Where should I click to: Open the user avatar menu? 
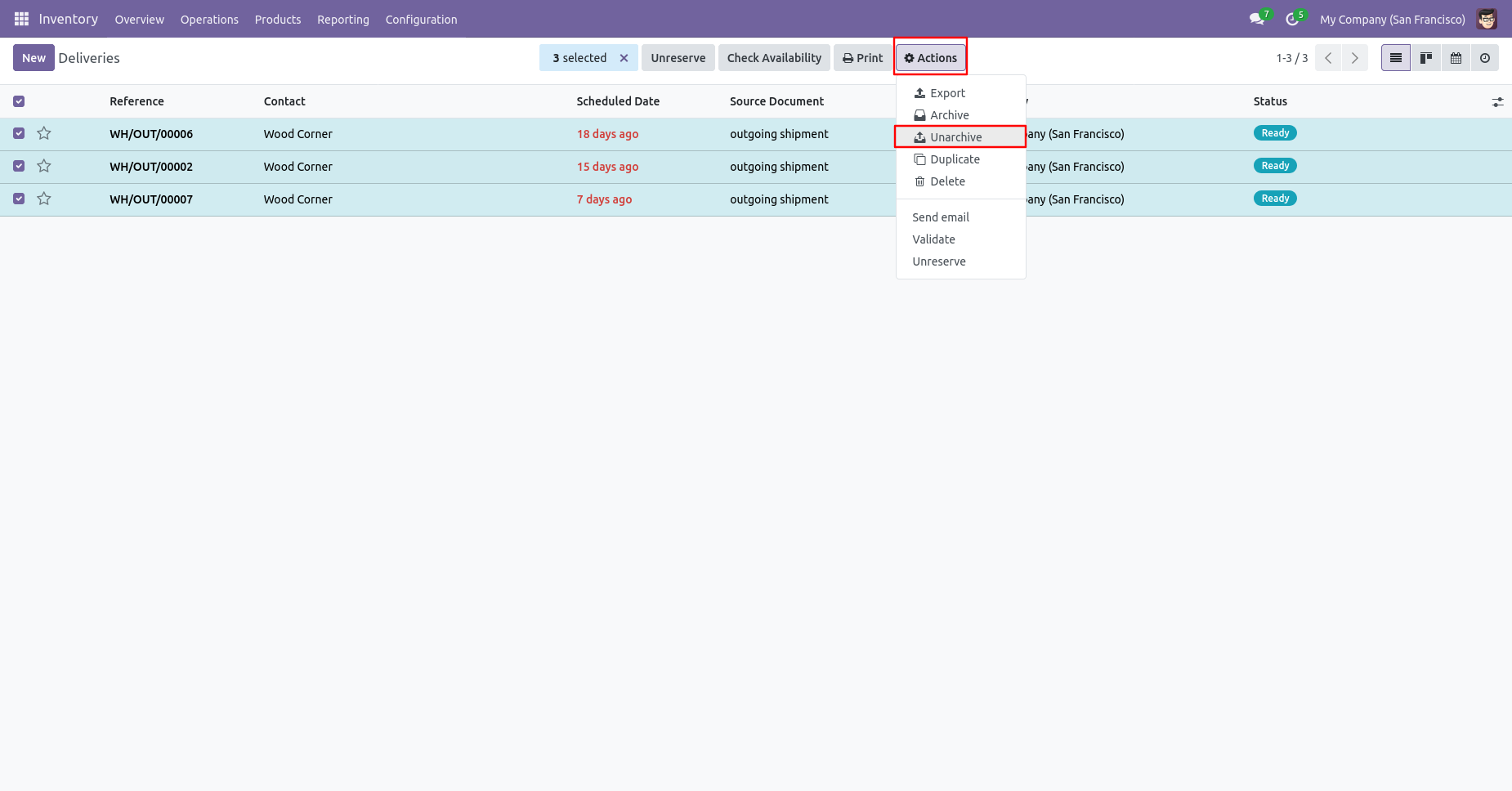[x=1487, y=19]
